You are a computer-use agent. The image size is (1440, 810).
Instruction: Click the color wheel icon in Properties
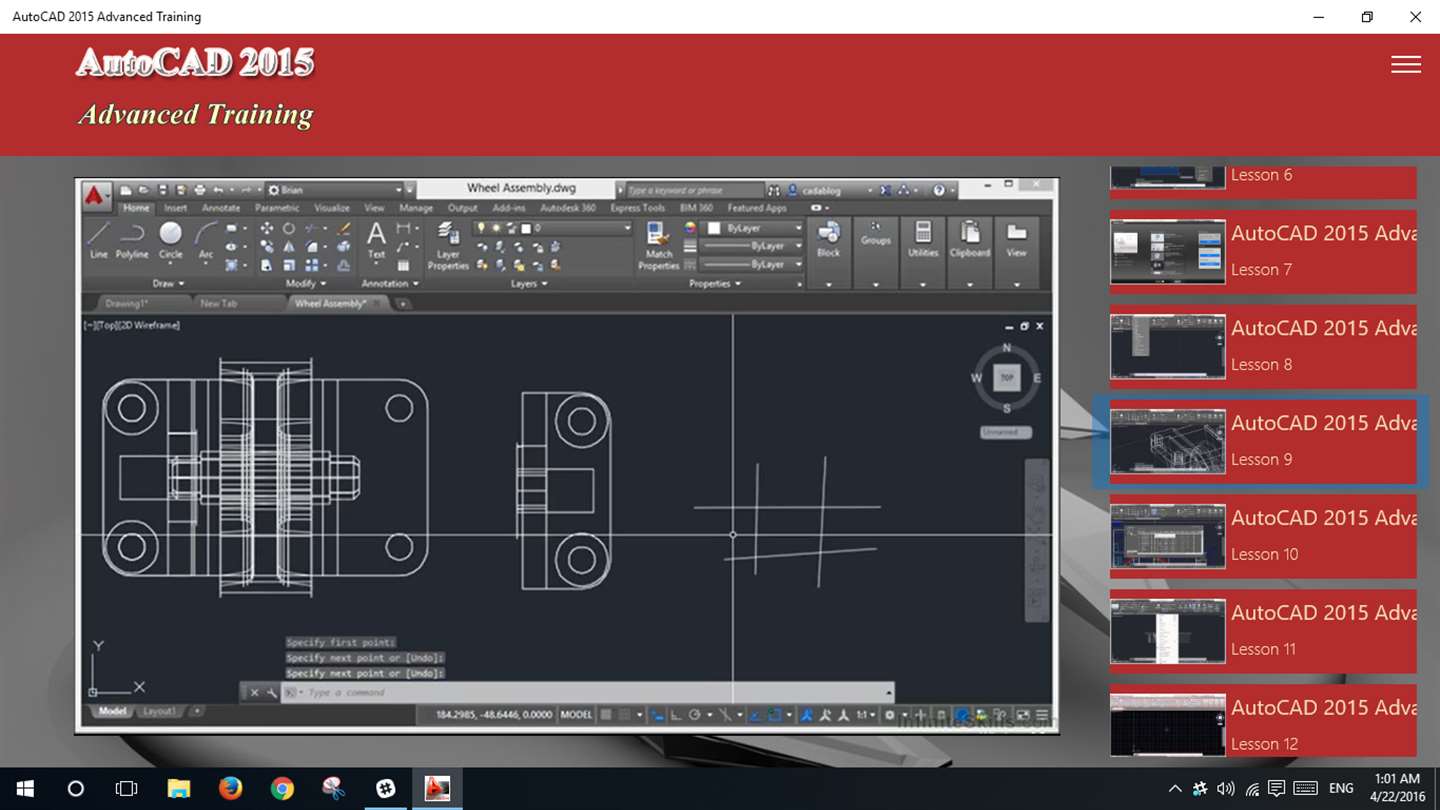coord(690,229)
